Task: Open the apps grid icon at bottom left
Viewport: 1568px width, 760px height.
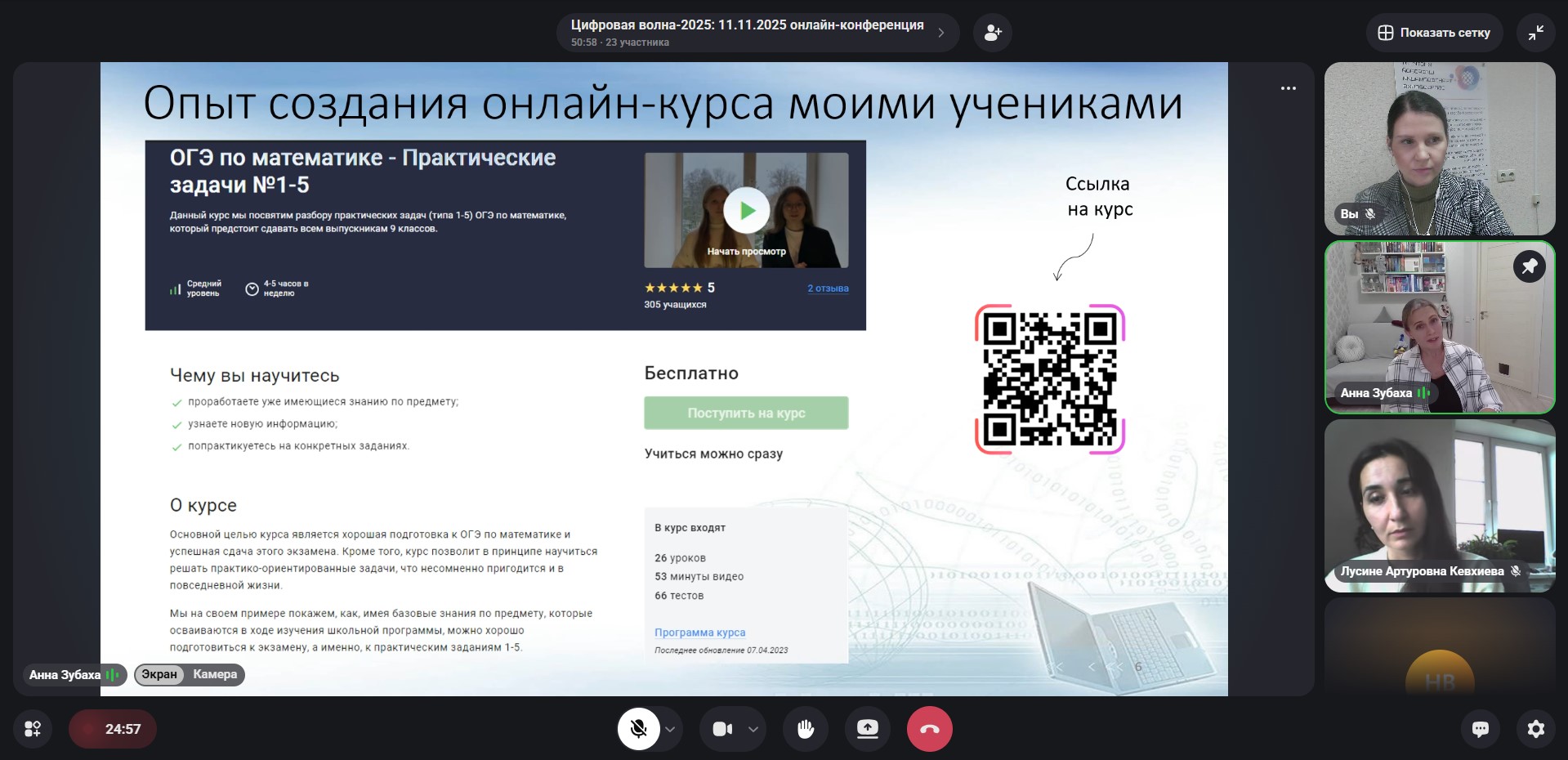Action: click(33, 729)
